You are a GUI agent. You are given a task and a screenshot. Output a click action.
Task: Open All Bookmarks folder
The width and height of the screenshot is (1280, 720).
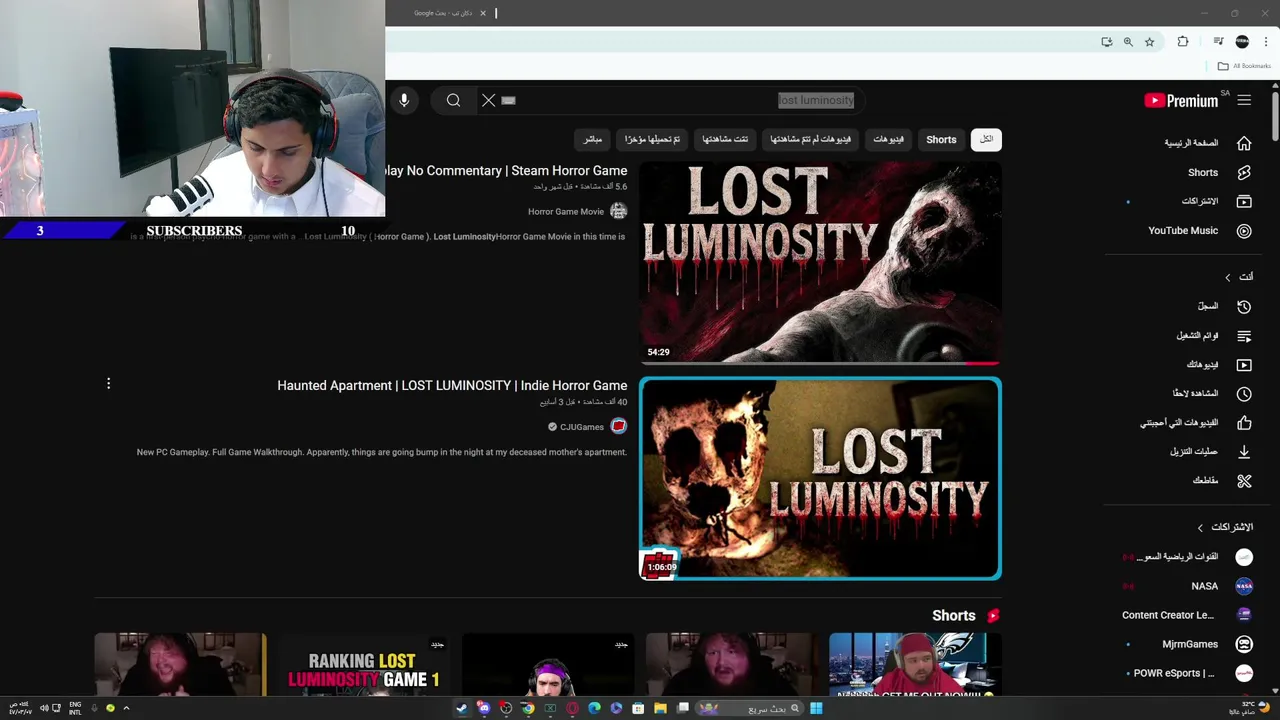[x=1244, y=66]
